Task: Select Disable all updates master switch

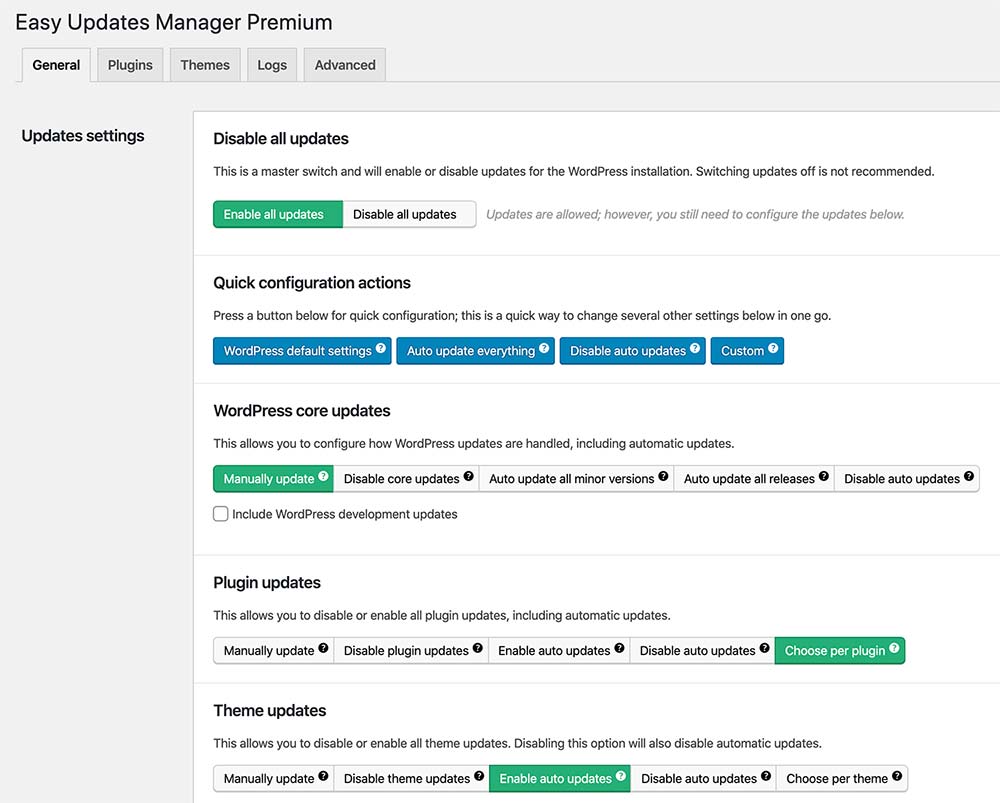Action: click(405, 214)
